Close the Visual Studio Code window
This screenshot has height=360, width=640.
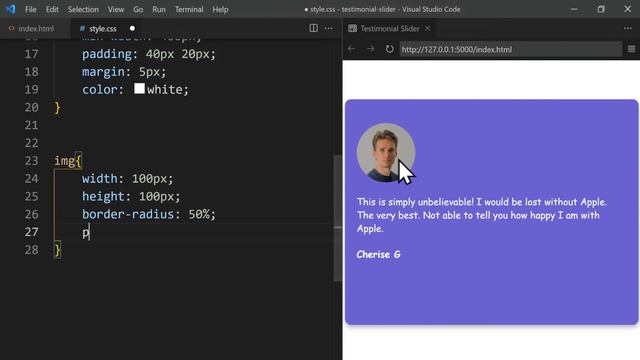(x=628, y=9)
